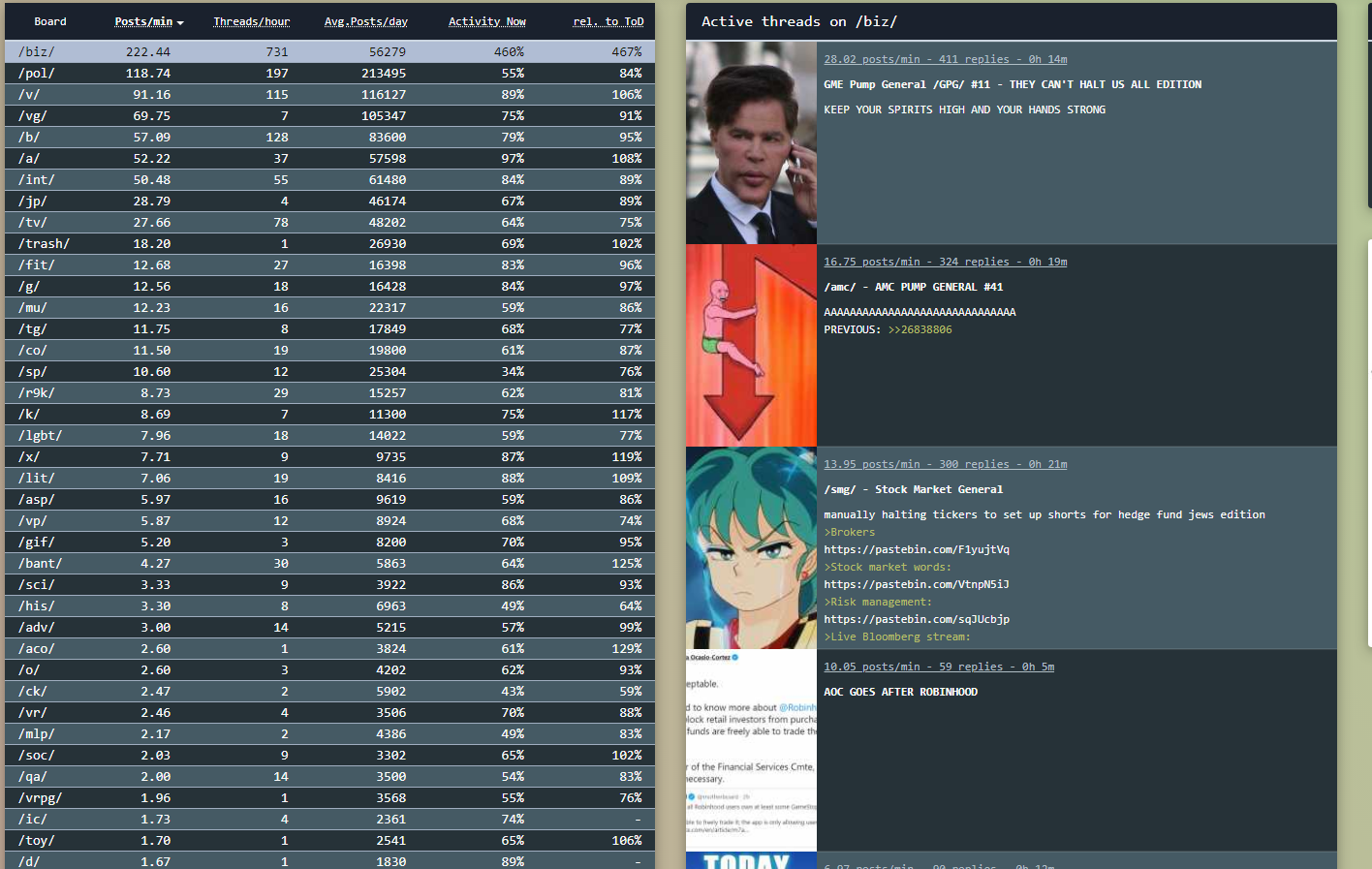This screenshot has width=1372, height=869.
Task: Sort by rel. to ToD column header
Action: (608, 21)
